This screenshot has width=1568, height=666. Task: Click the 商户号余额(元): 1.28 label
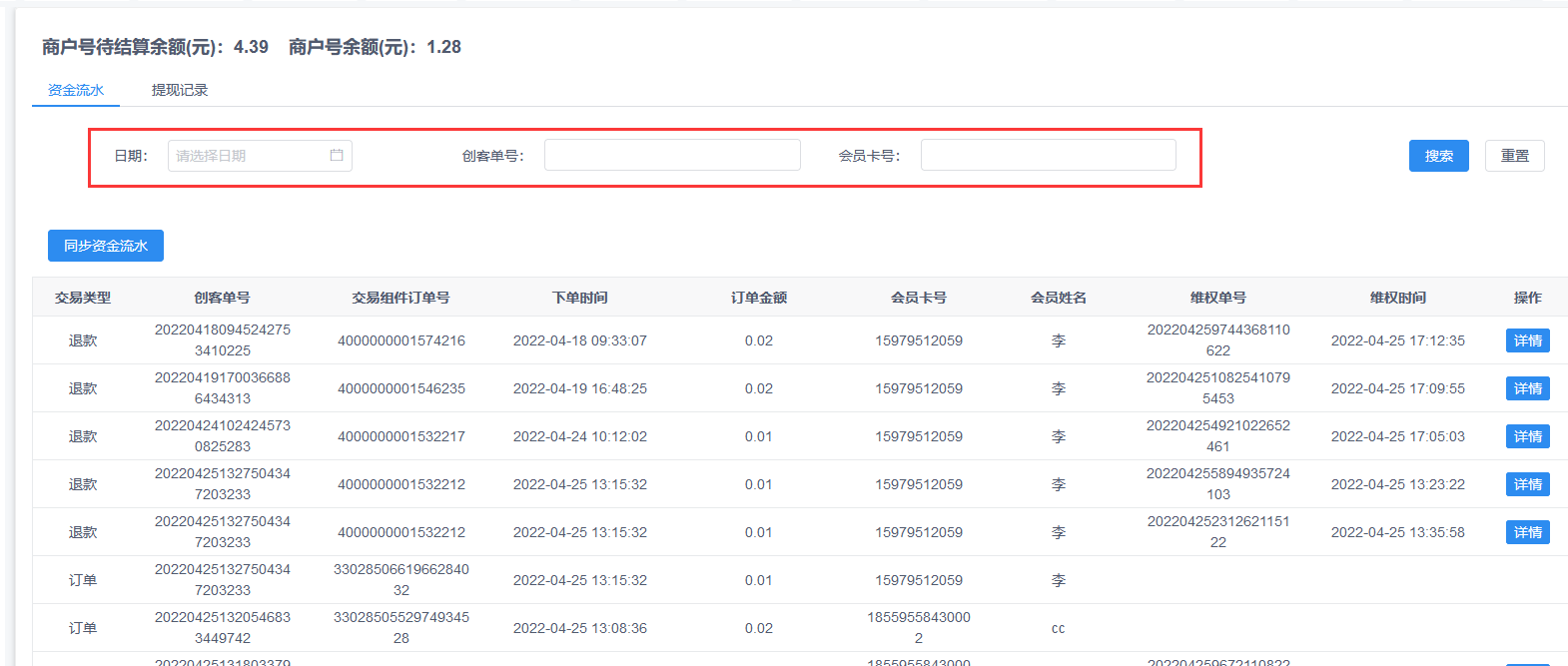(x=375, y=47)
